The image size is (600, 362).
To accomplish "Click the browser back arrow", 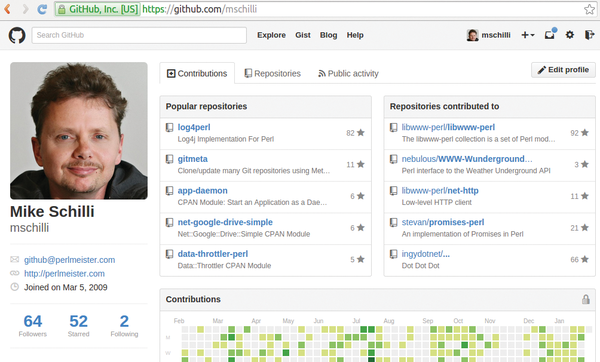I will [7, 9].
